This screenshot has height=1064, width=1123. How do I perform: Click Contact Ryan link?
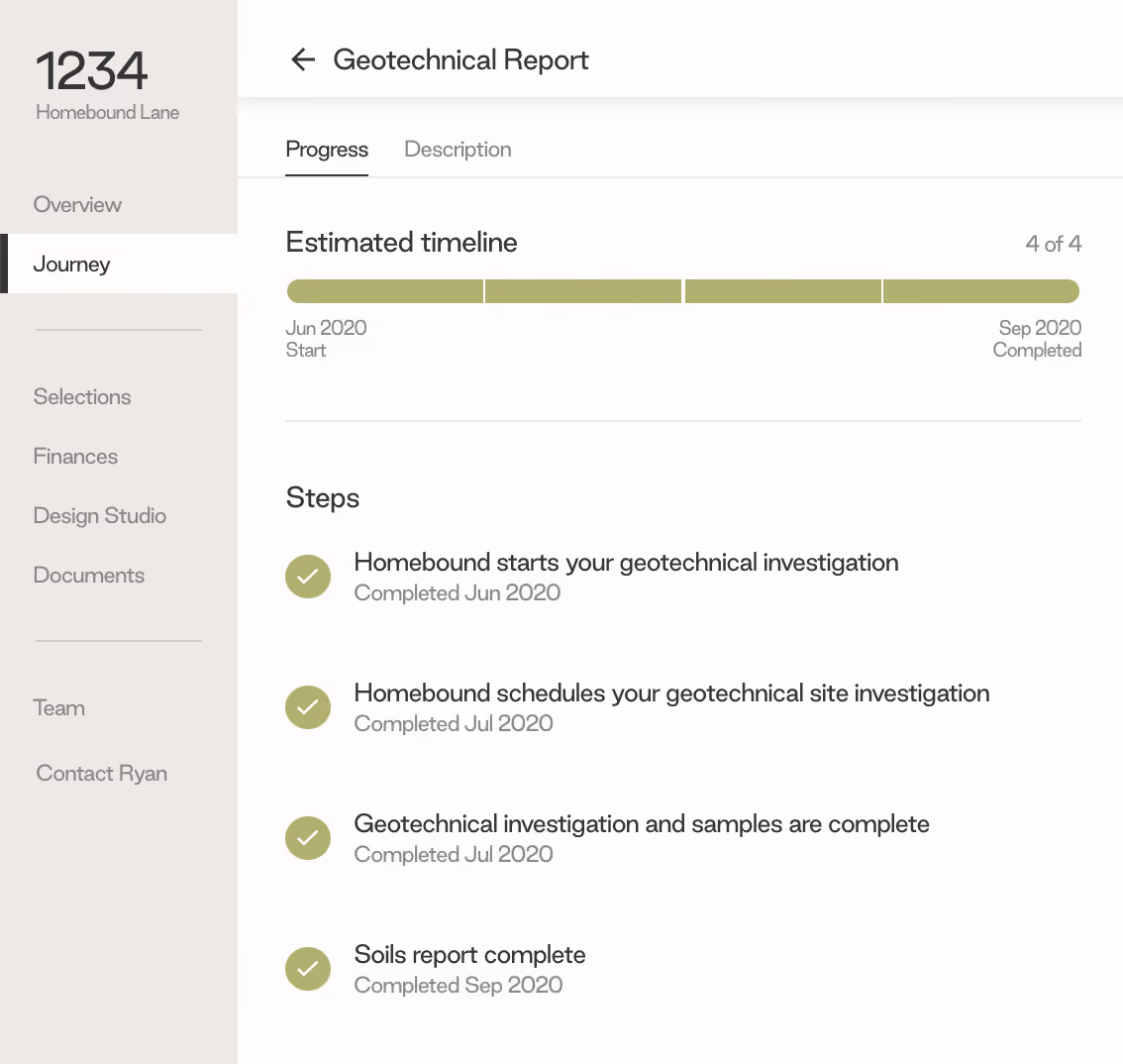coord(102,773)
